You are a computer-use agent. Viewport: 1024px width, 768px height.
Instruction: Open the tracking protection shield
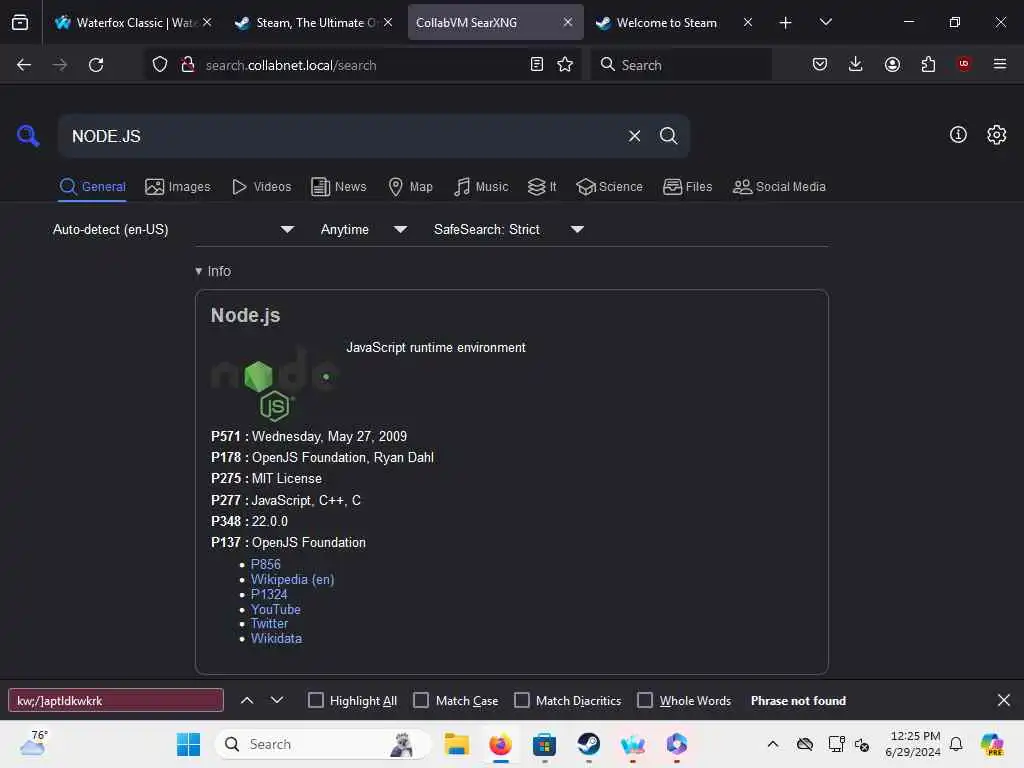click(x=160, y=65)
